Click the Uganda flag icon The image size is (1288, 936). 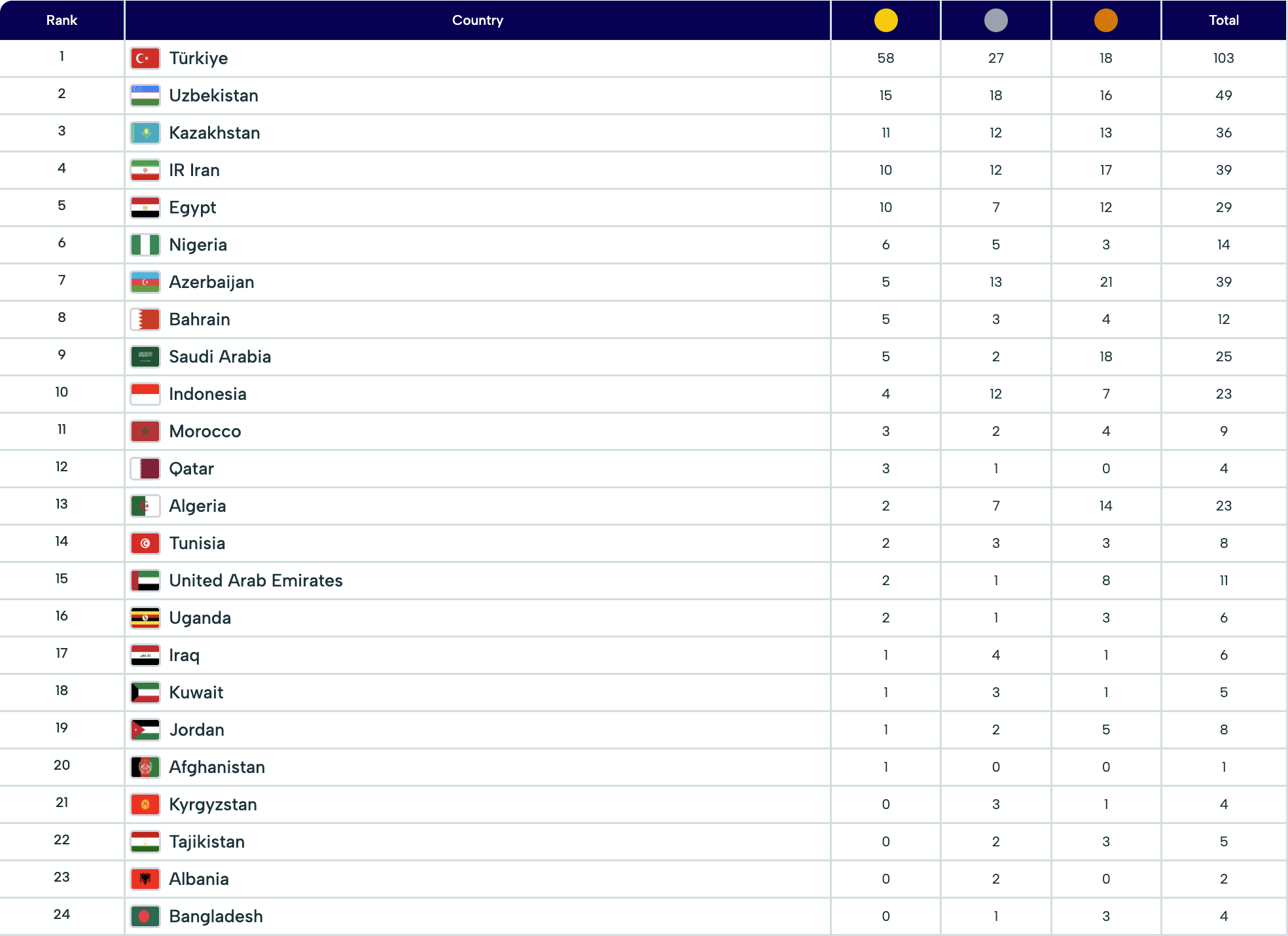point(145,618)
